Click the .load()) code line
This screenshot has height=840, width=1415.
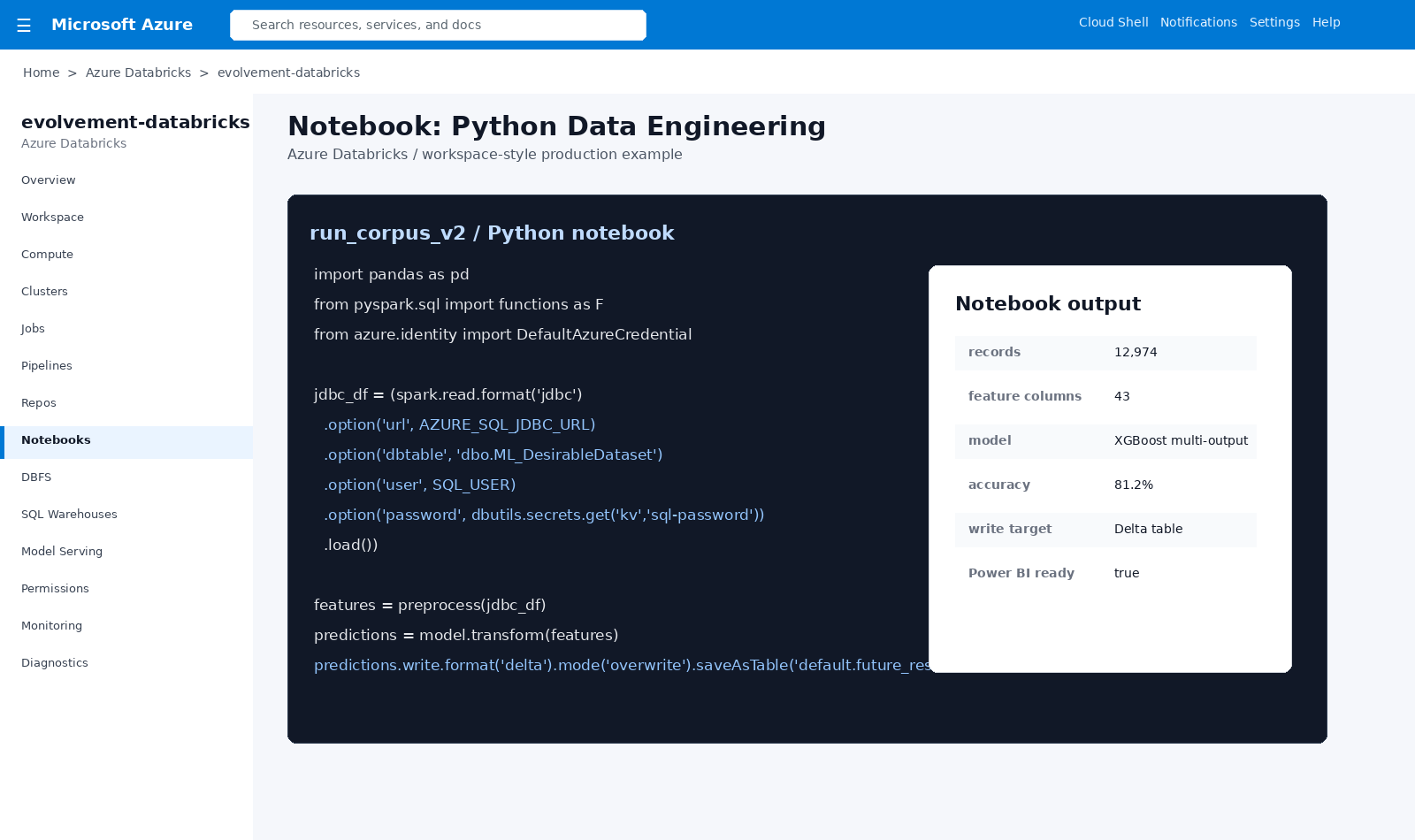351,545
